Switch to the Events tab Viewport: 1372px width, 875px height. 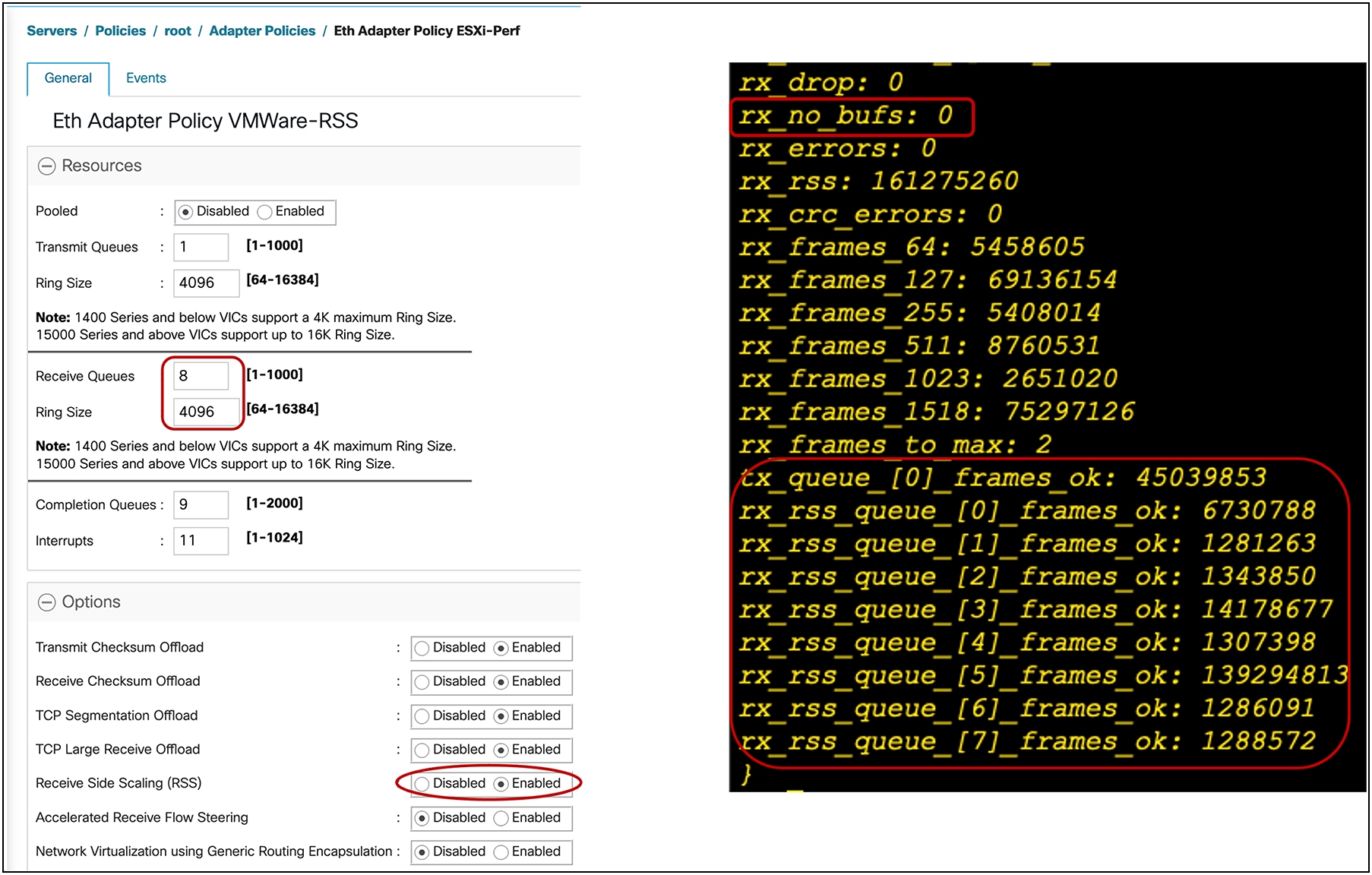tap(146, 78)
